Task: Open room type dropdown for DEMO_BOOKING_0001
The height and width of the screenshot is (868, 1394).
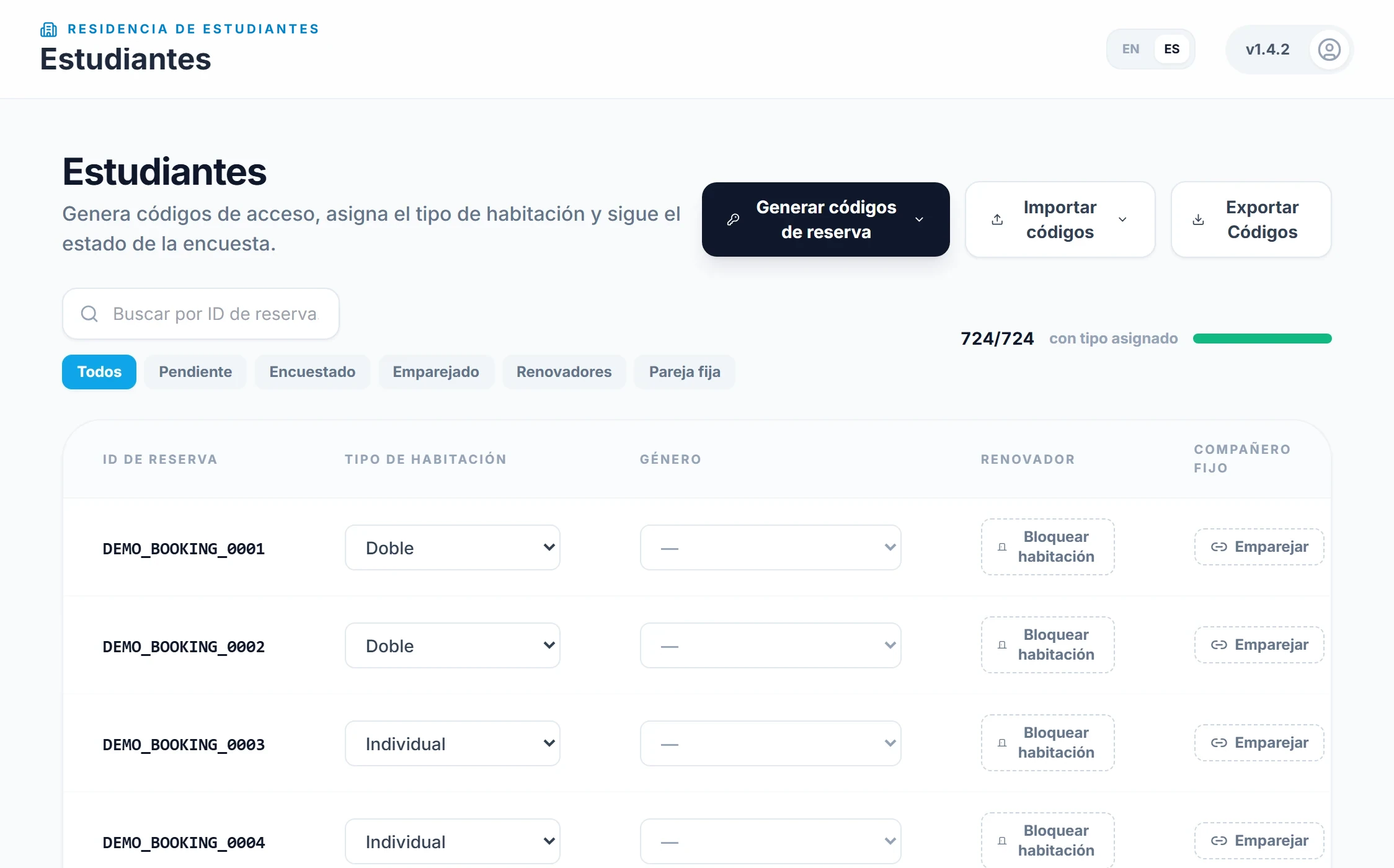Action: coord(453,547)
